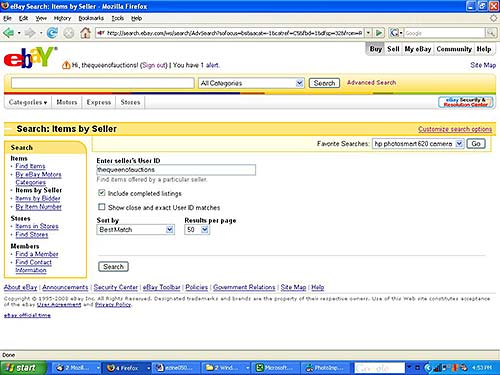Click the Go button for Favorite Searches
The height and width of the screenshot is (375, 500).
tap(476, 144)
